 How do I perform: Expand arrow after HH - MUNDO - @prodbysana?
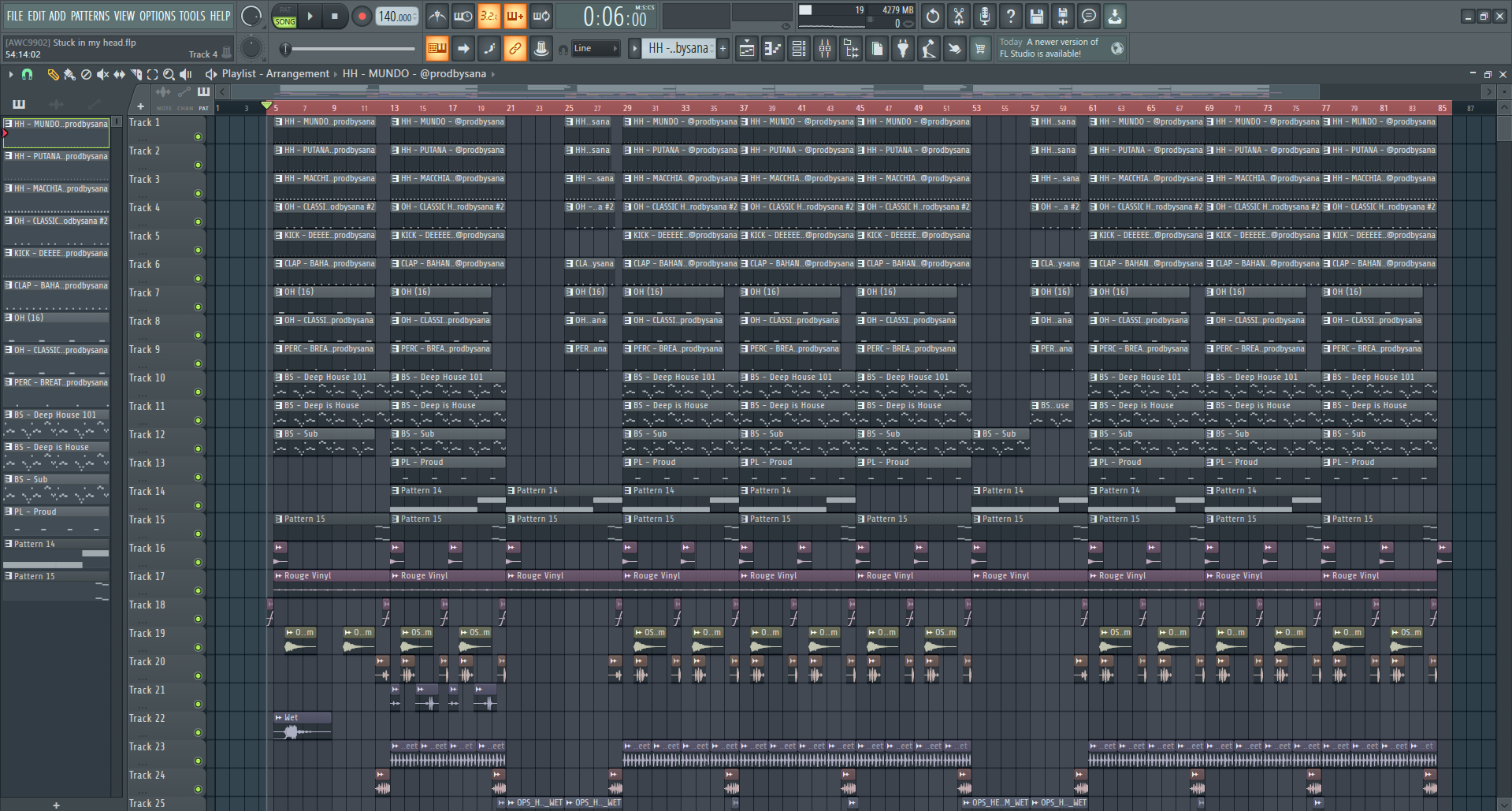tap(493, 74)
